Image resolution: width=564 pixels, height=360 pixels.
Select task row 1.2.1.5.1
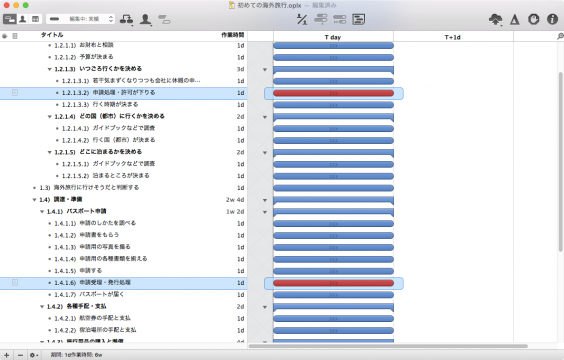coord(123,164)
